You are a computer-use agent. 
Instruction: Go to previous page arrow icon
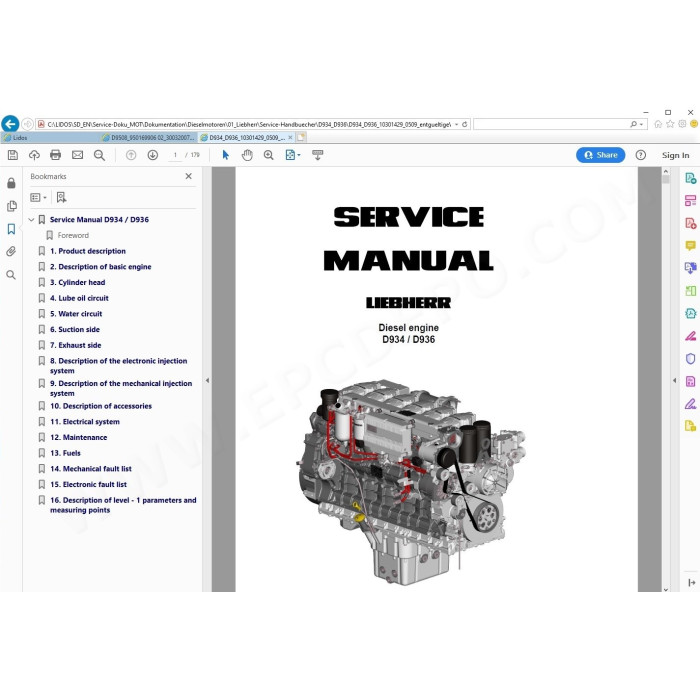pyautogui.click(x=131, y=155)
